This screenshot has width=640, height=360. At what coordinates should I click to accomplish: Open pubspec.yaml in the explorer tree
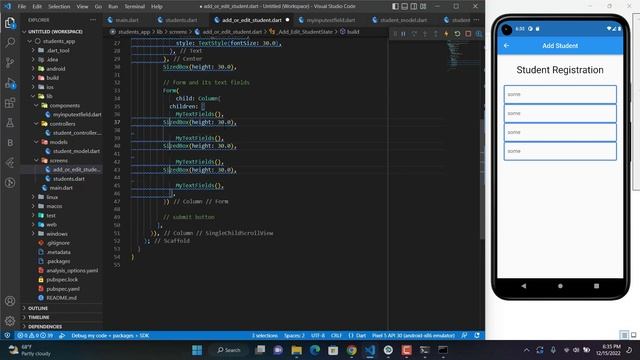(x=63, y=289)
